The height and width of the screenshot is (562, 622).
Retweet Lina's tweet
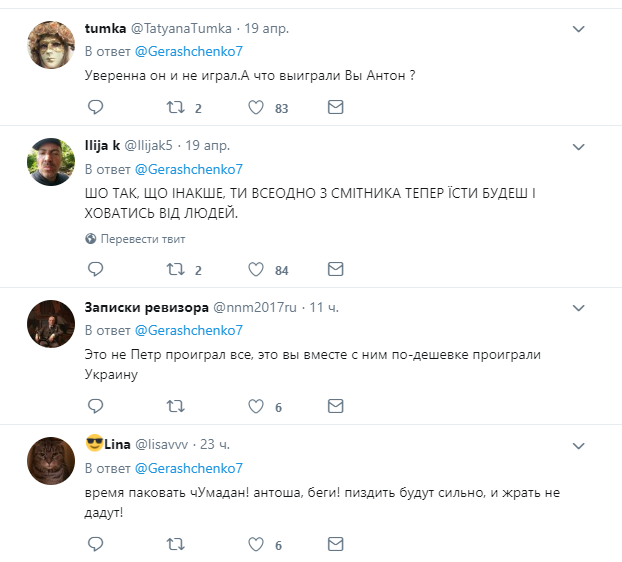(x=175, y=545)
